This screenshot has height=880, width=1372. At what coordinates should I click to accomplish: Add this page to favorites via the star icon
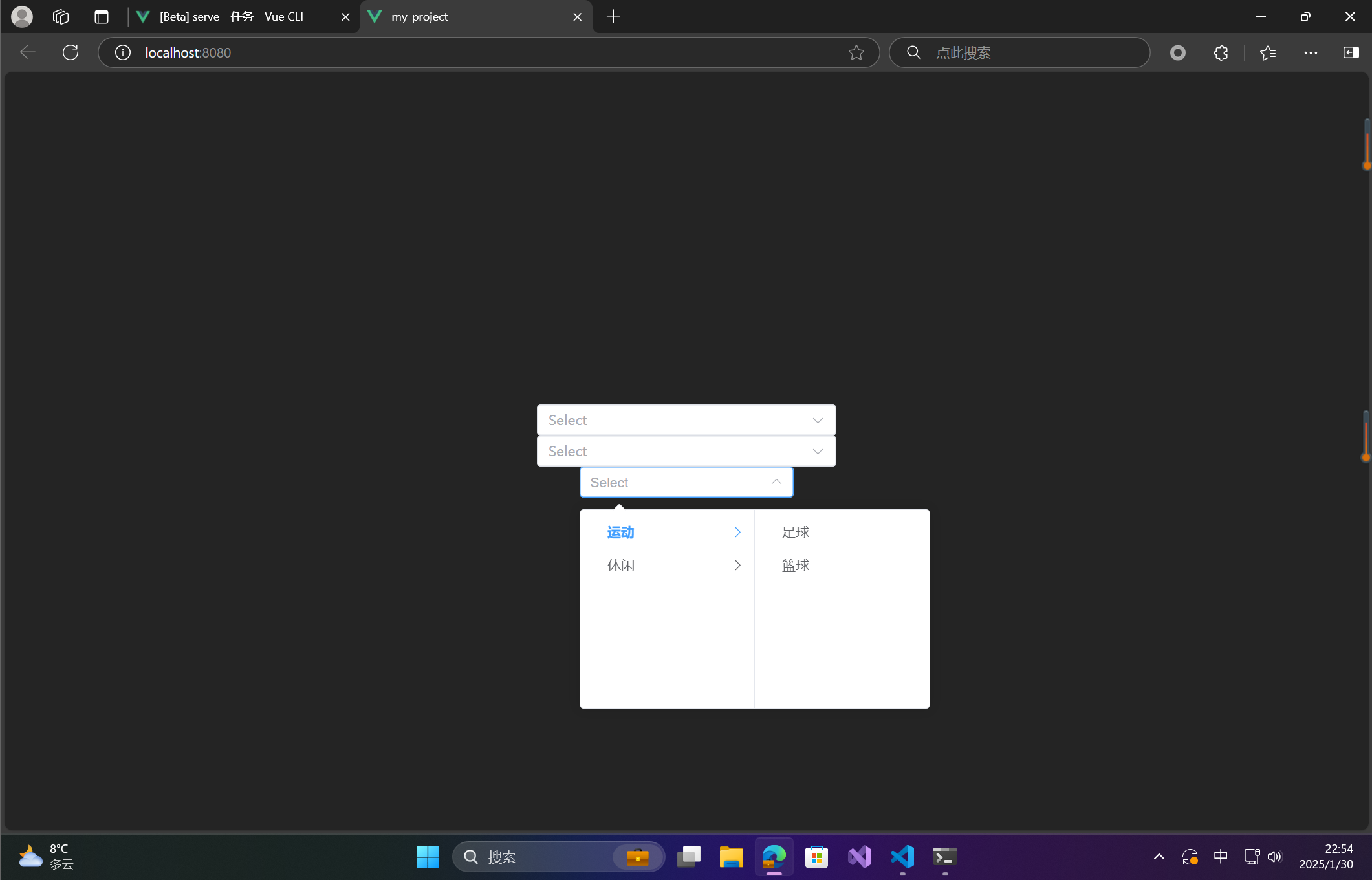point(856,52)
